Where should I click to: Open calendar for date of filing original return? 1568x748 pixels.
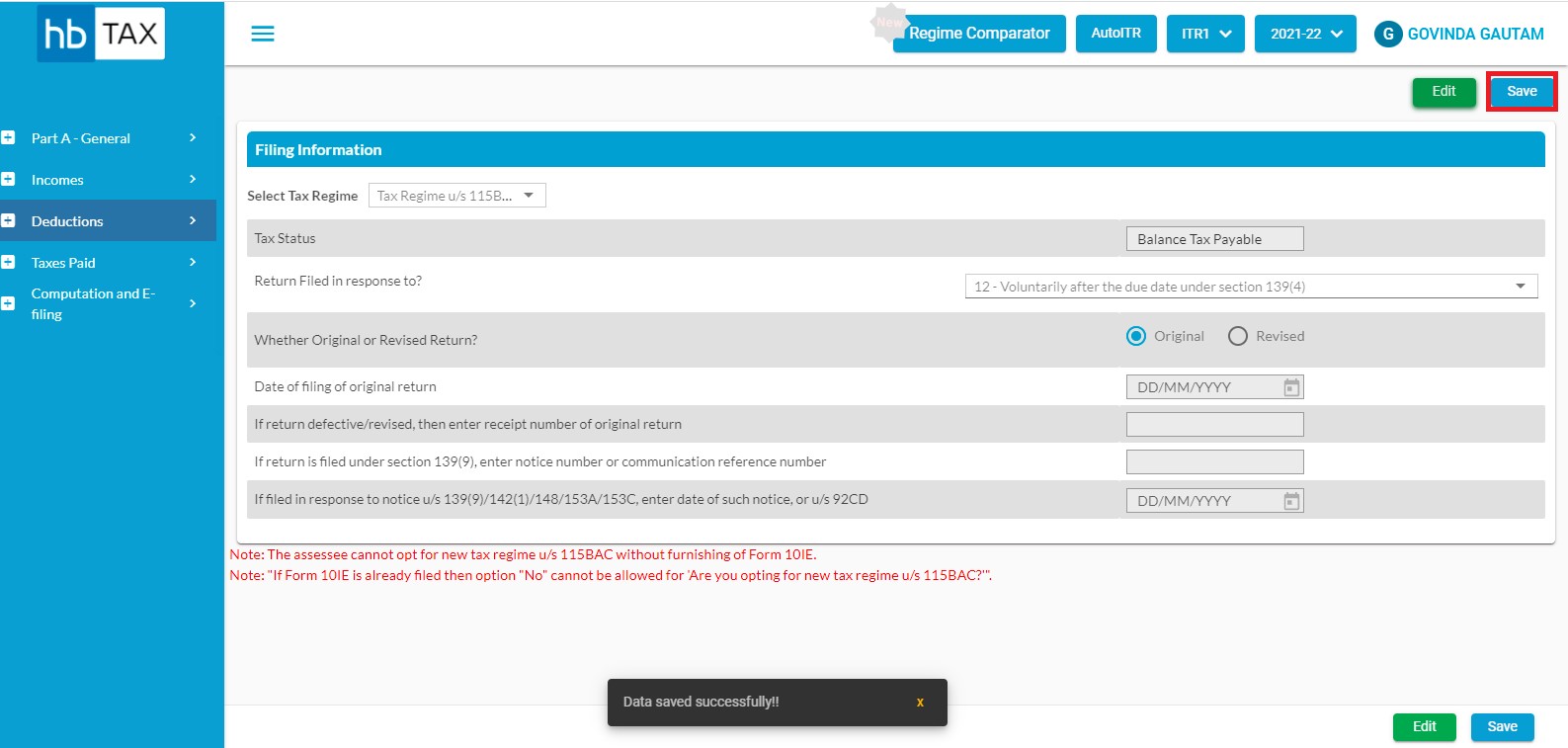coord(1291,387)
